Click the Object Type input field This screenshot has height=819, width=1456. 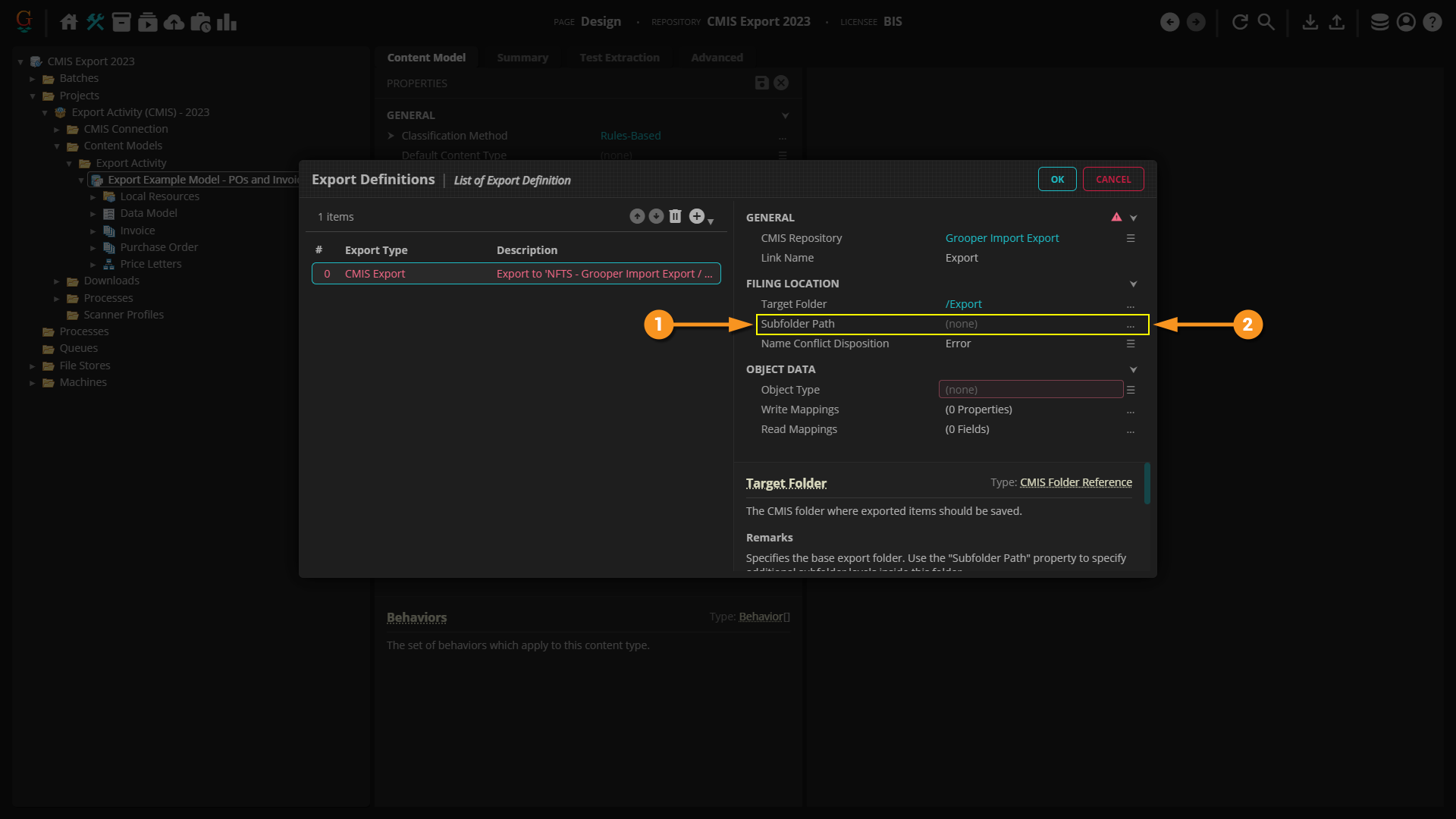coord(1030,390)
